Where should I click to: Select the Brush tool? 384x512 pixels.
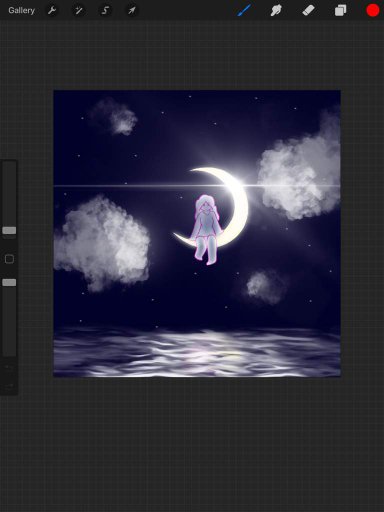point(244,10)
